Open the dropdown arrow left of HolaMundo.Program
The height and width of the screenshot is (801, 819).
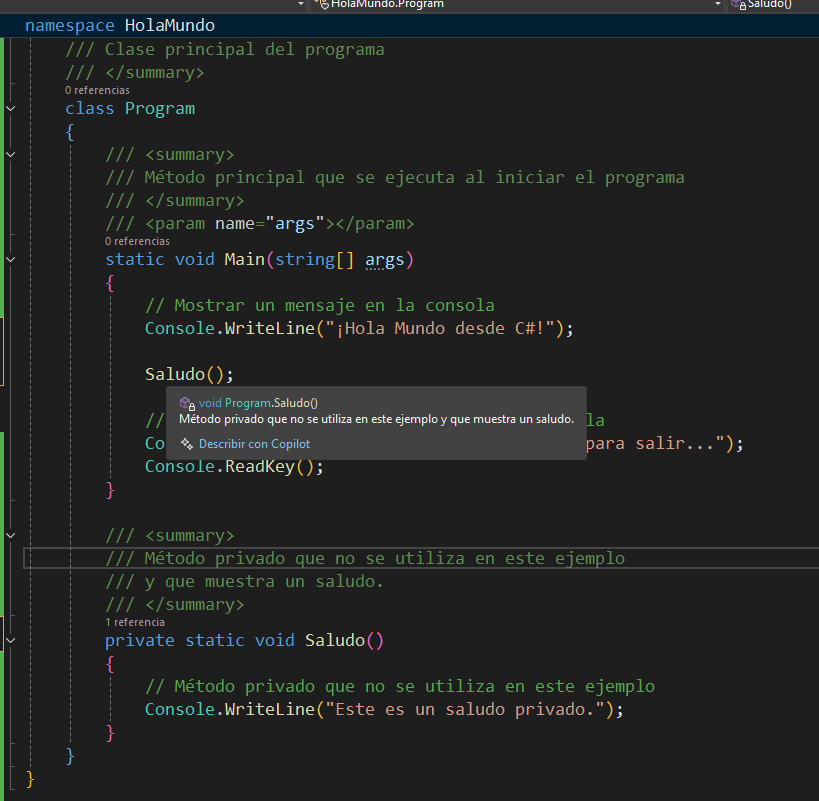(x=301, y=4)
